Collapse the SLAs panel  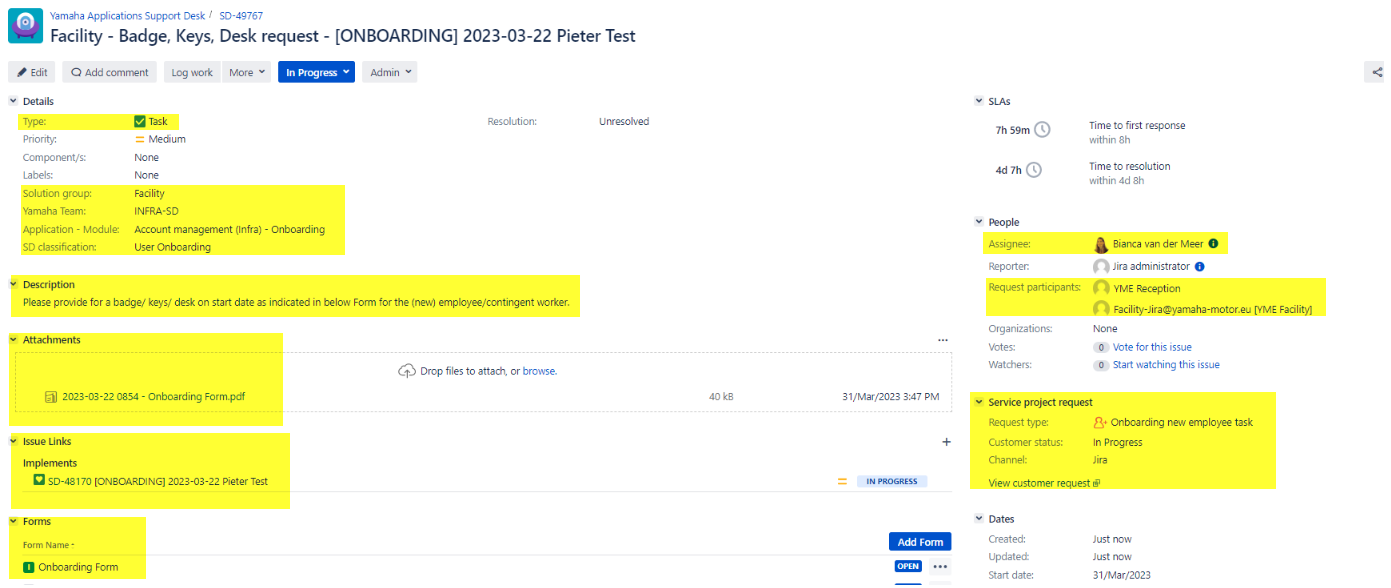(979, 101)
